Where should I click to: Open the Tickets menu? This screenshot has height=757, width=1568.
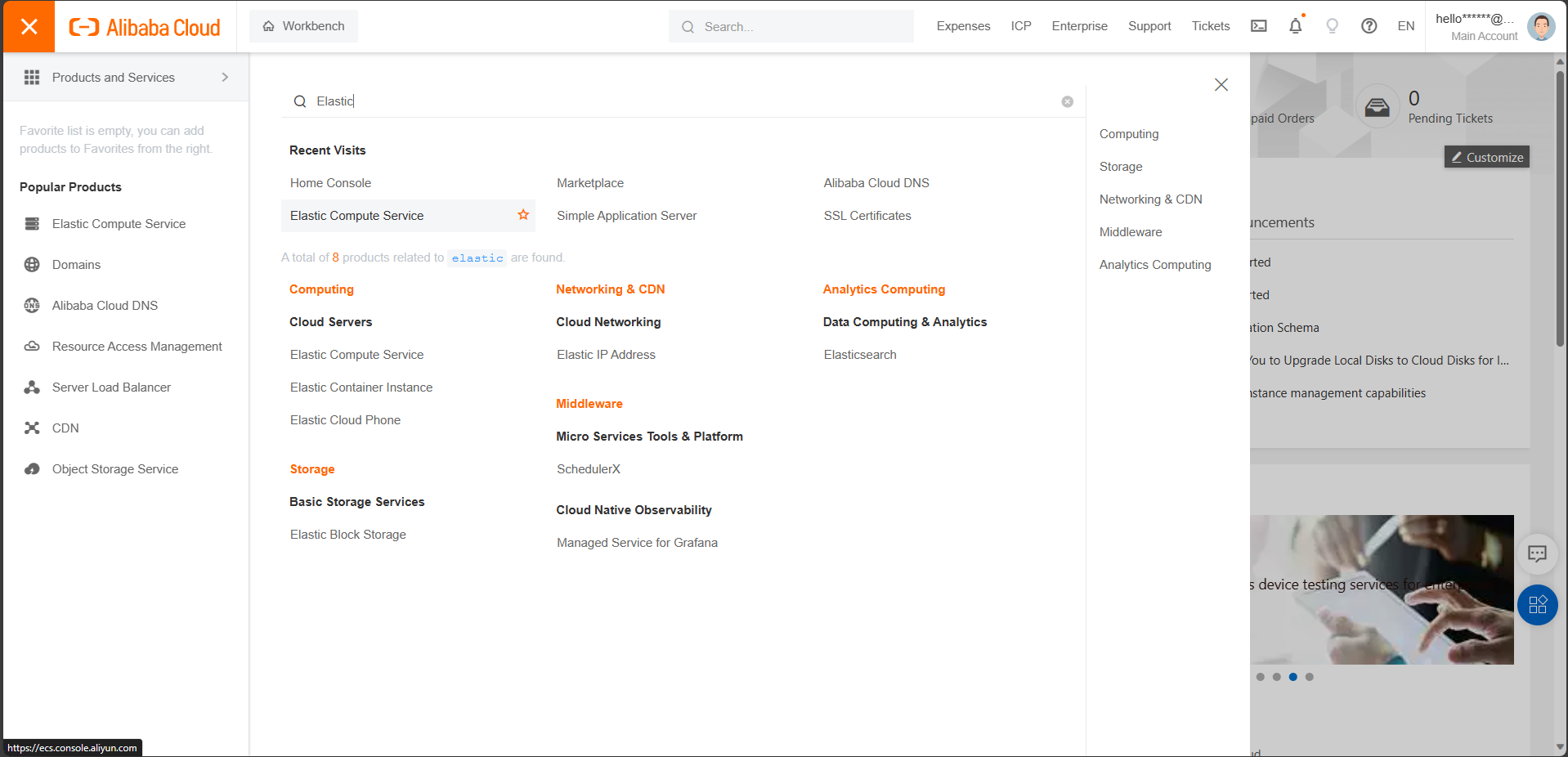tap(1211, 26)
